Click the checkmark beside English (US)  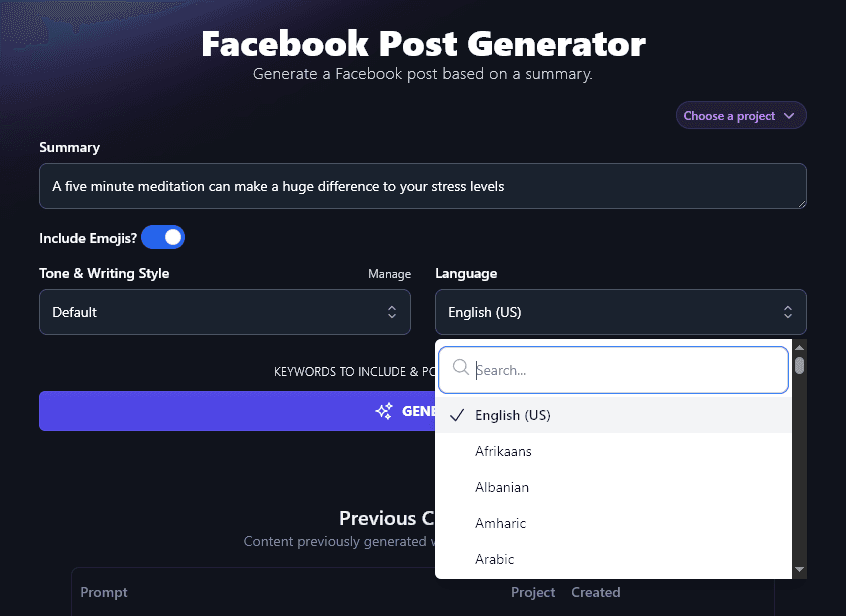(456, 415)
